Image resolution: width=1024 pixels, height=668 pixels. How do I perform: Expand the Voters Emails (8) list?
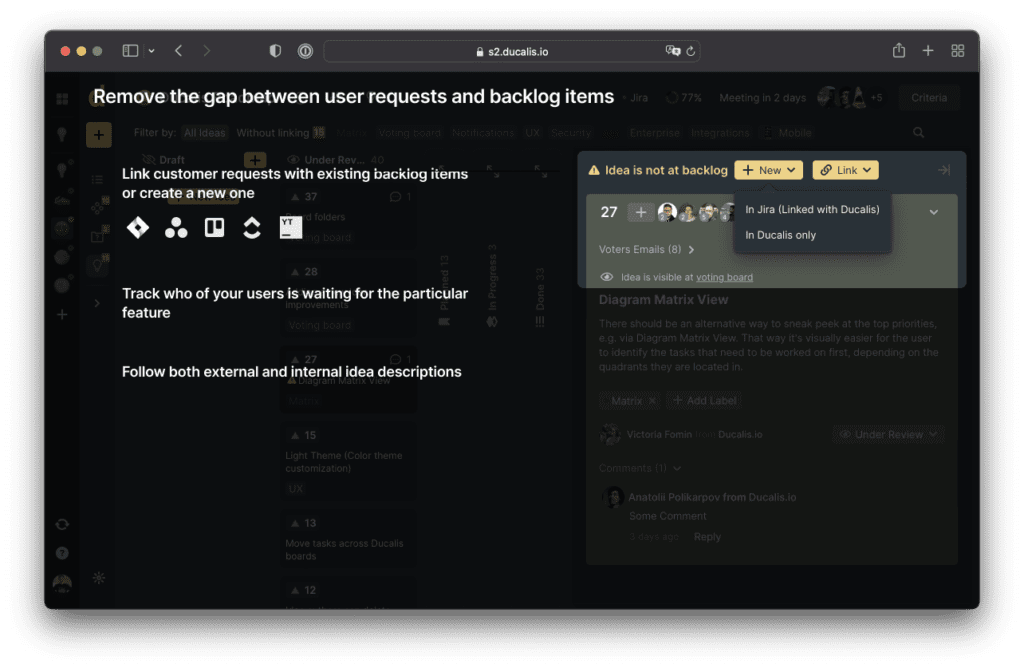tap(646, 249)
